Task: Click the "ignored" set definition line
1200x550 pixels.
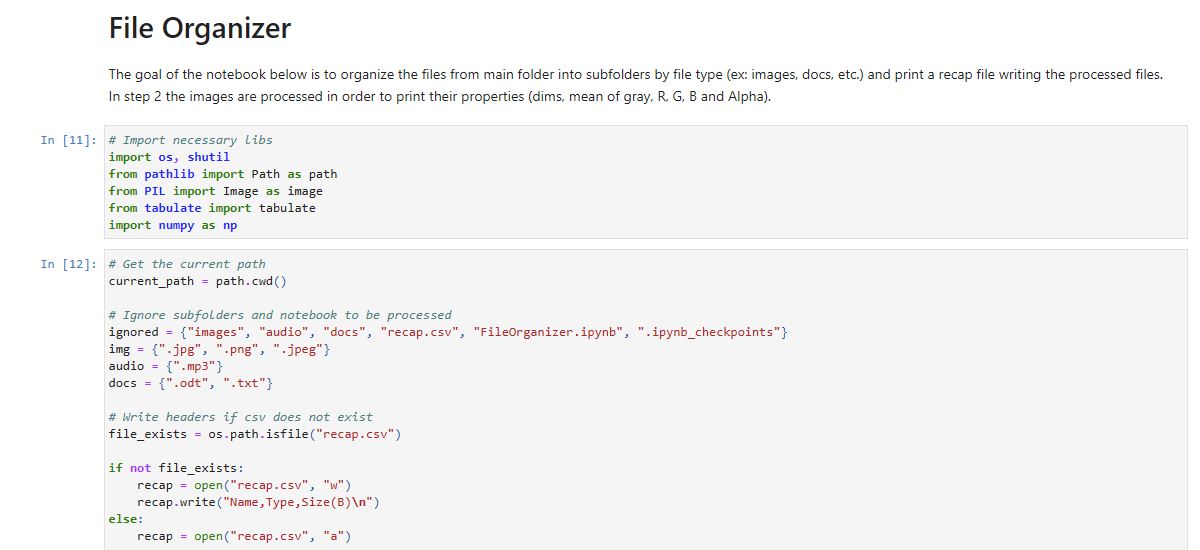Action: [x=448, y=332]
